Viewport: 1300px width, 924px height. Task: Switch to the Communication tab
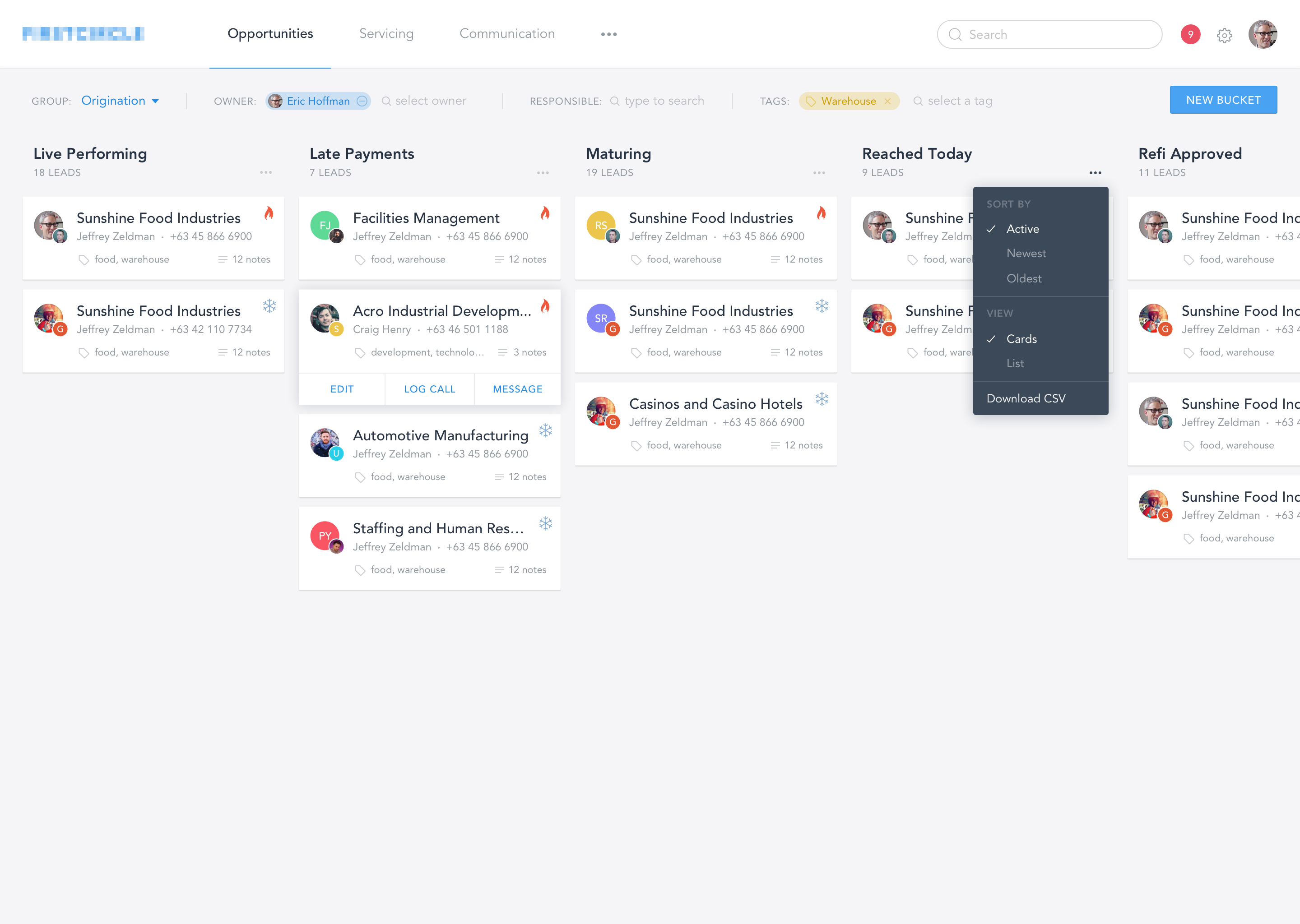(x=506, y=33)
